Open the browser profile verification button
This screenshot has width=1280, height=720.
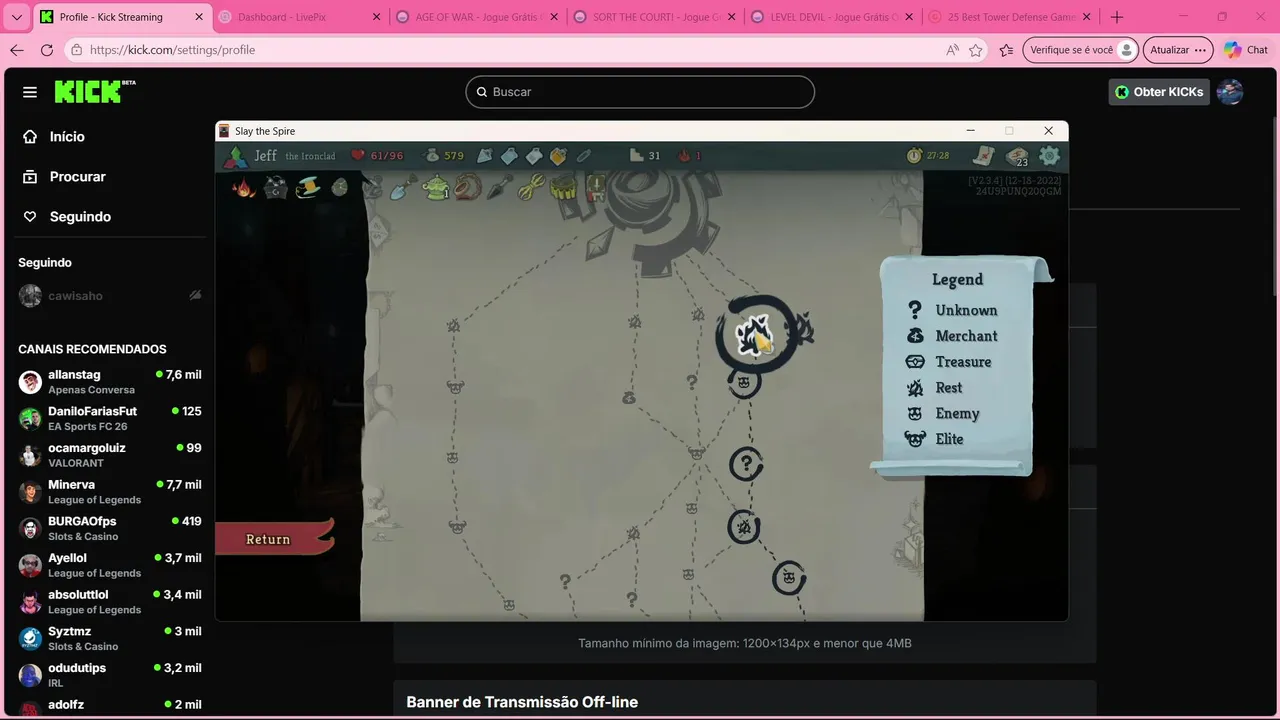(1081, 50)
